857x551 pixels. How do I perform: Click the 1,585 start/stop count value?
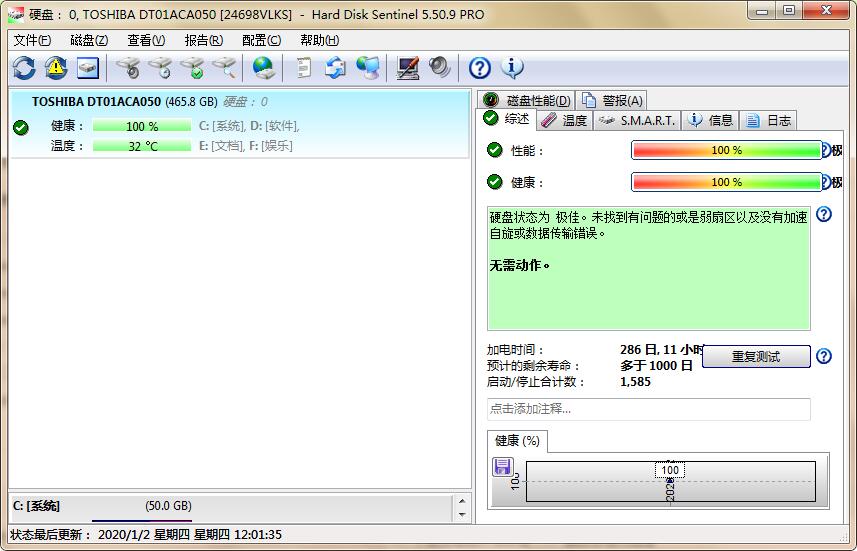coord(635,382)
